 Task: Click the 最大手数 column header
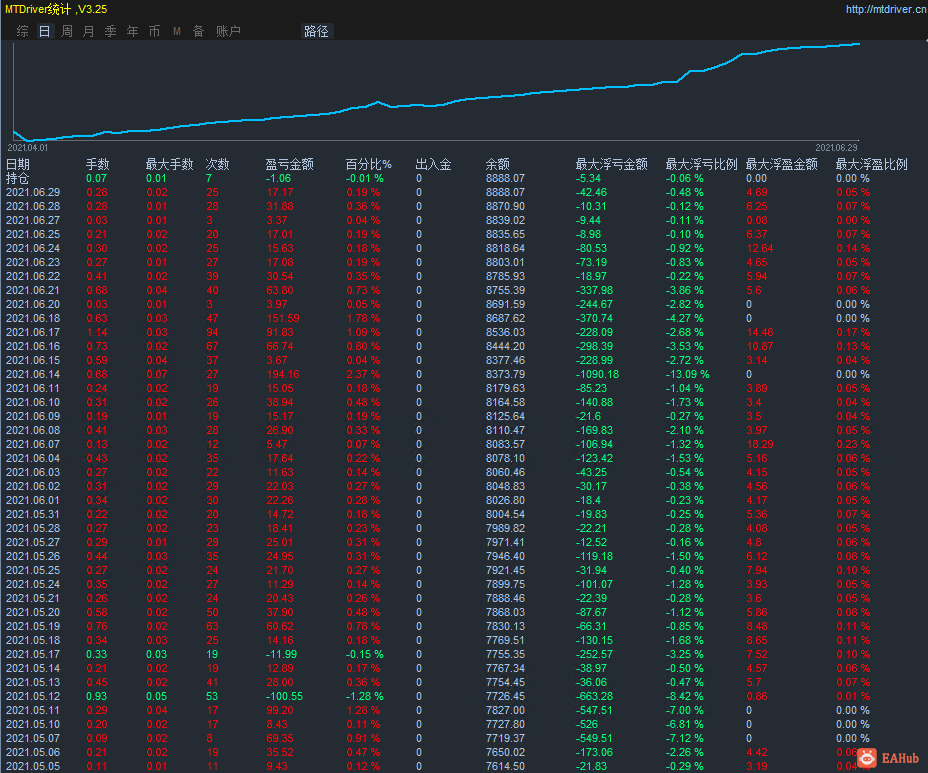[x=170, y=164]
